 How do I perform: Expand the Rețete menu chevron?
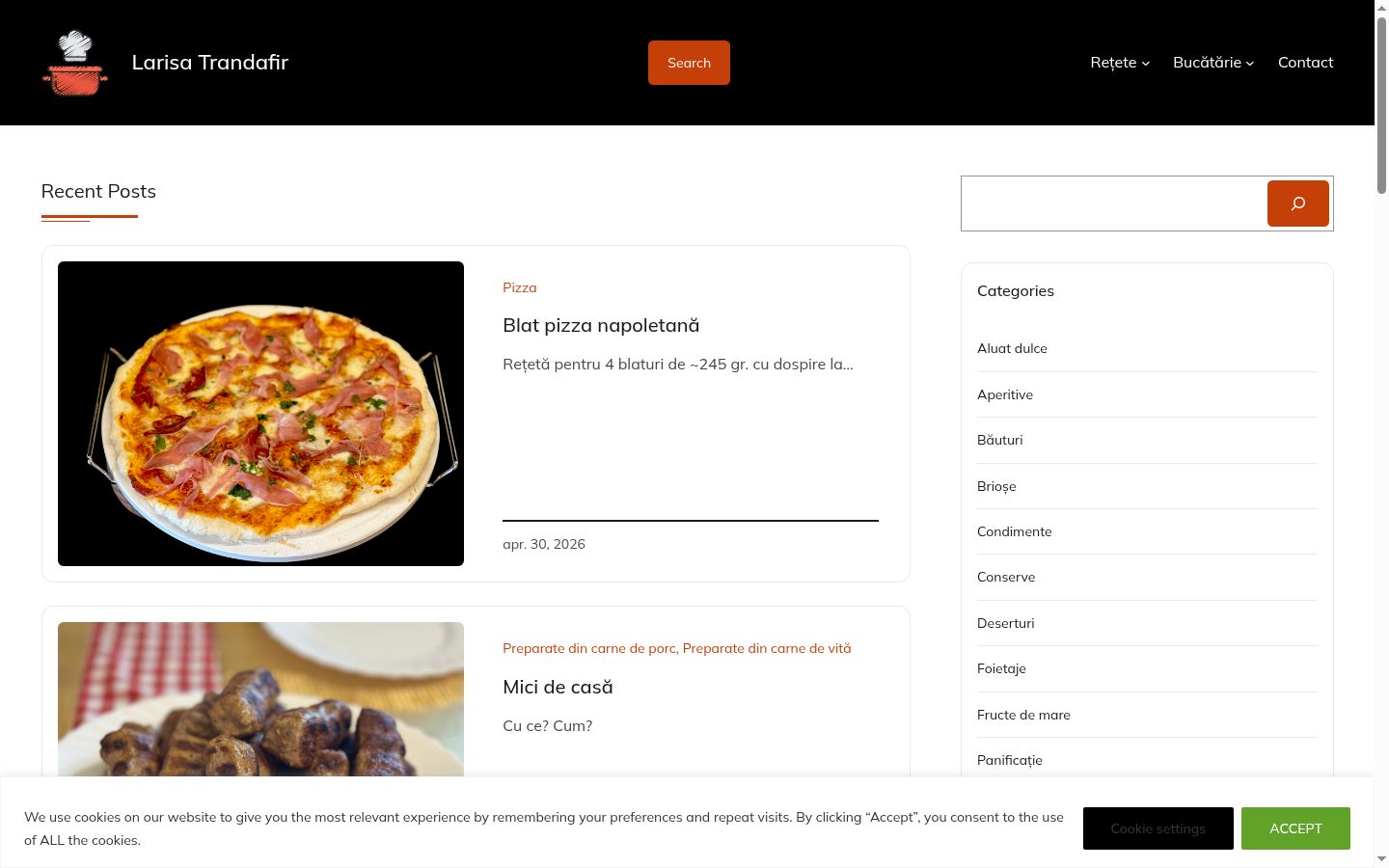(1146, 64)
